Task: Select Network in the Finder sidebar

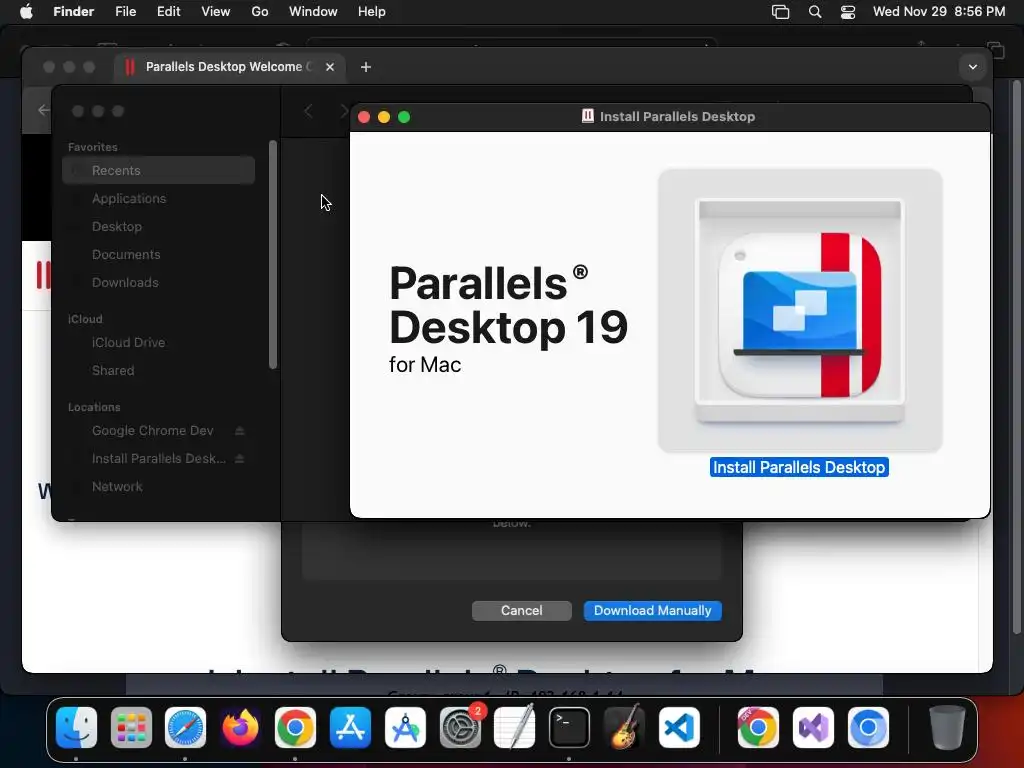Action: click(159, 487)
